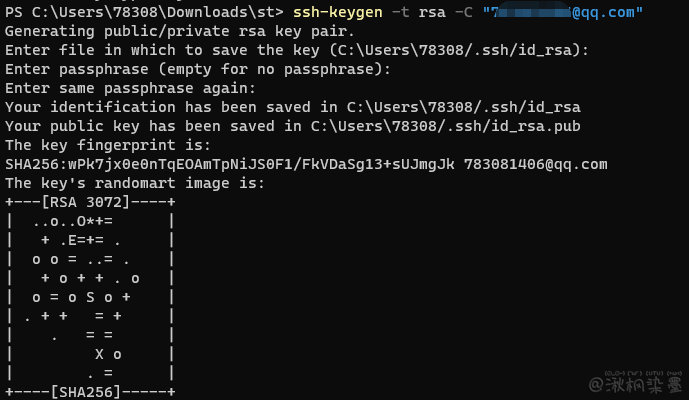Click the "Enter same passphrase again" line
The width and height of the screenshot is (689, 400).
click(x=133, y=88)
